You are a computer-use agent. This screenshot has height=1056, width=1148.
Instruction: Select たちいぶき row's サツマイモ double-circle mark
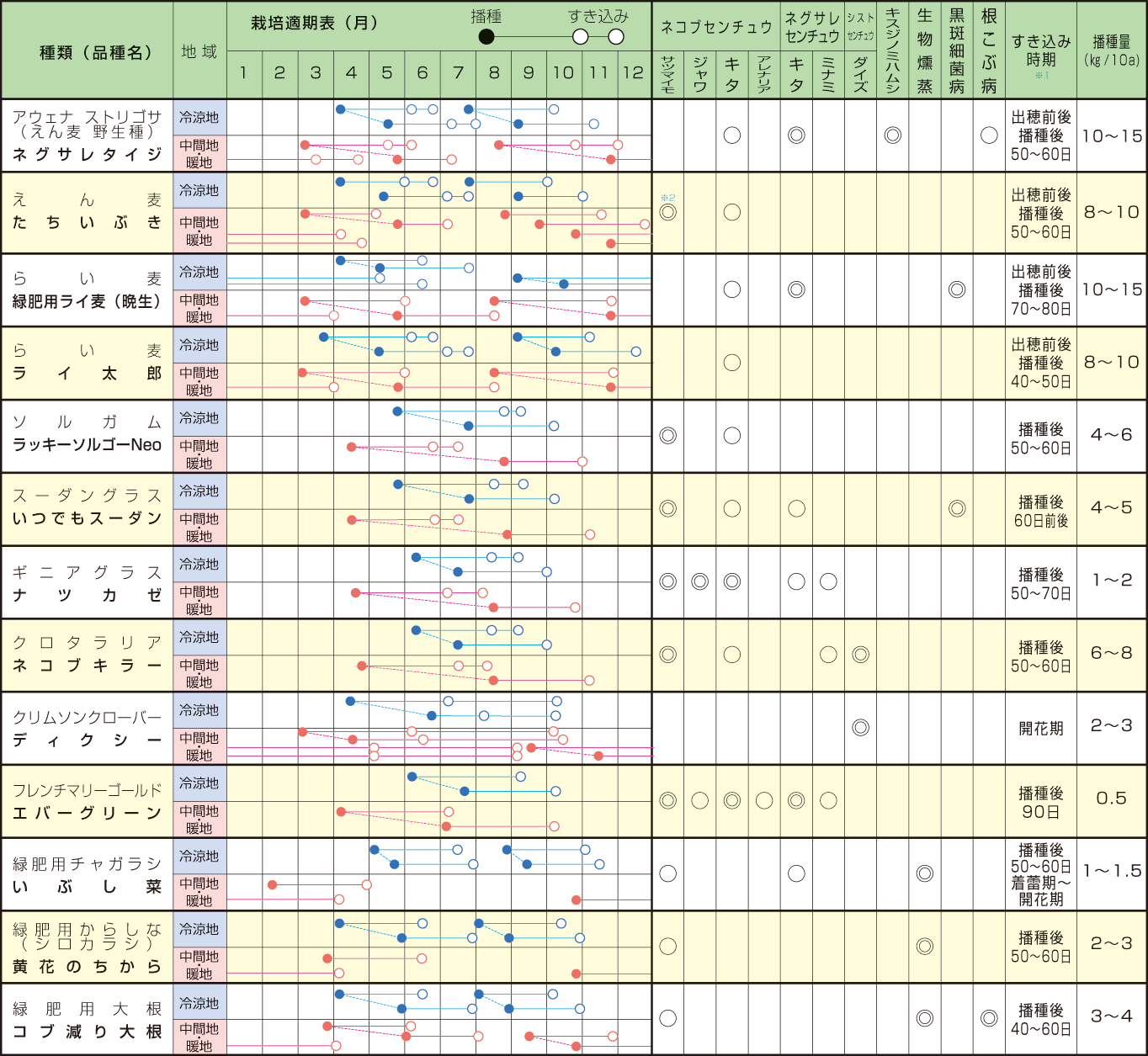click(x=668, y=212)
